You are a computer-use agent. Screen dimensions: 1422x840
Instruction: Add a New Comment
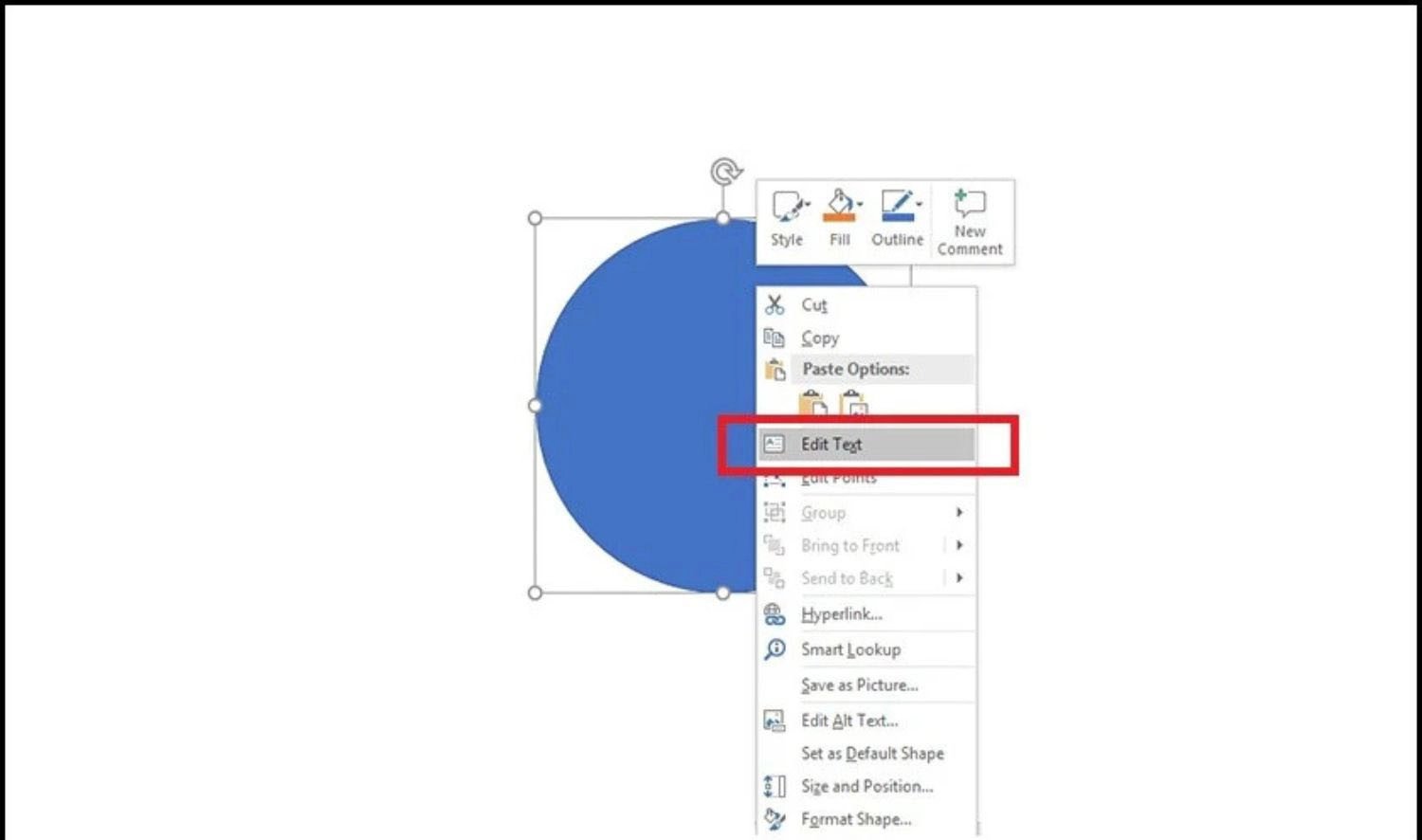coord(970,222)
